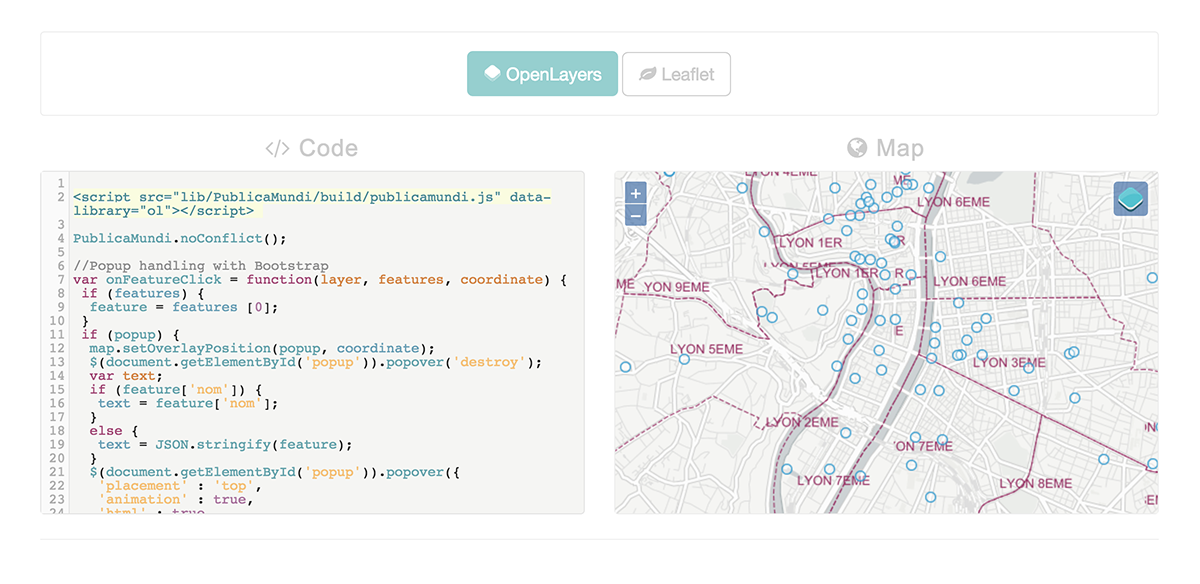Click the map.setOverlayPosition(popup, coordinate) line
Screen dimensions: 1200x584
[x=262, y=348]
